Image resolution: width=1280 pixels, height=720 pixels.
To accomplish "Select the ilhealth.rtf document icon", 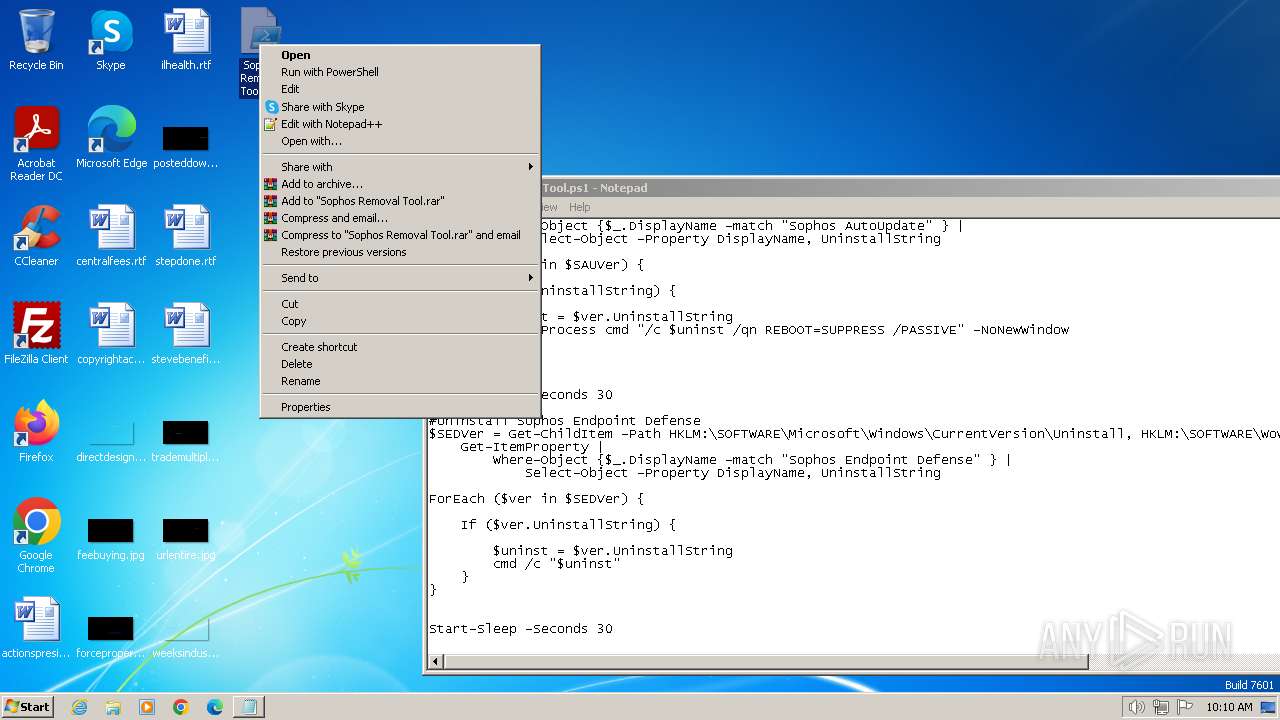I will coord(186,40).
